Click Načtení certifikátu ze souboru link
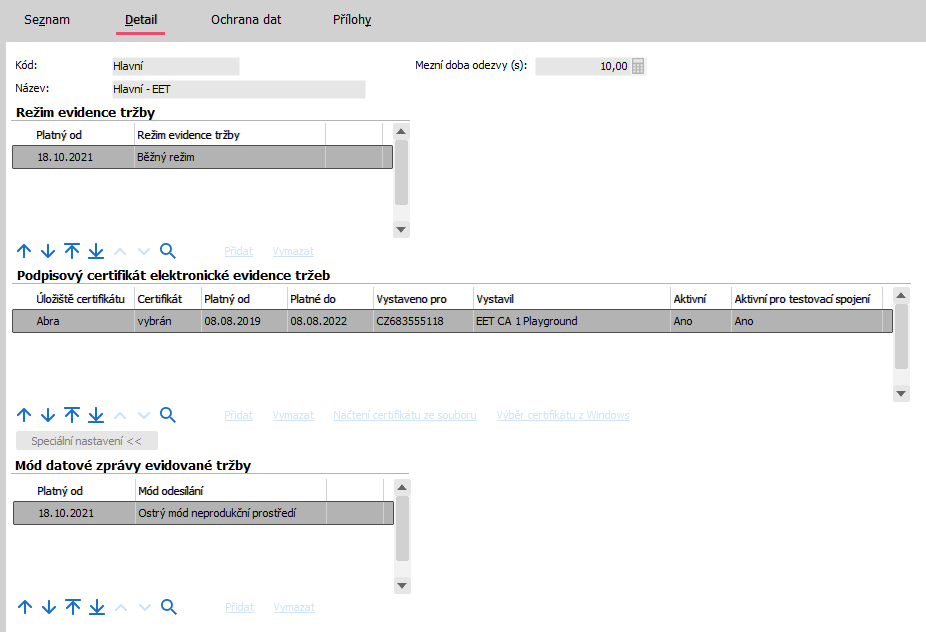 click(x=404, y=415)
